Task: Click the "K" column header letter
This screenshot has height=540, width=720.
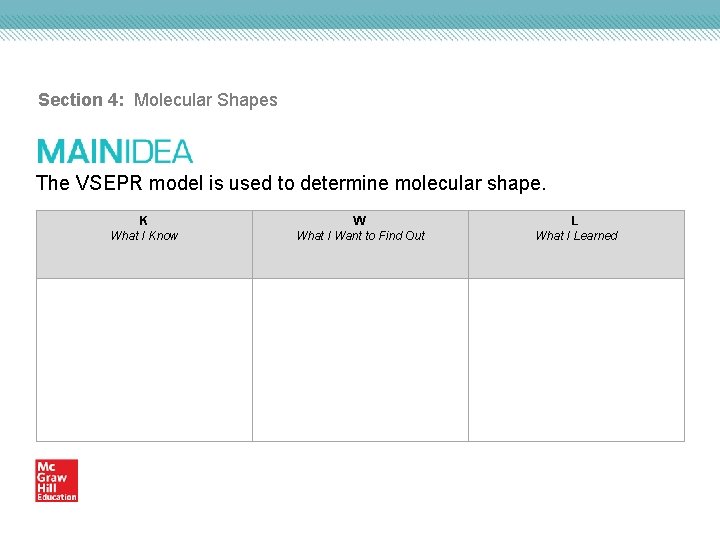Action: click(x=144, y=221)
